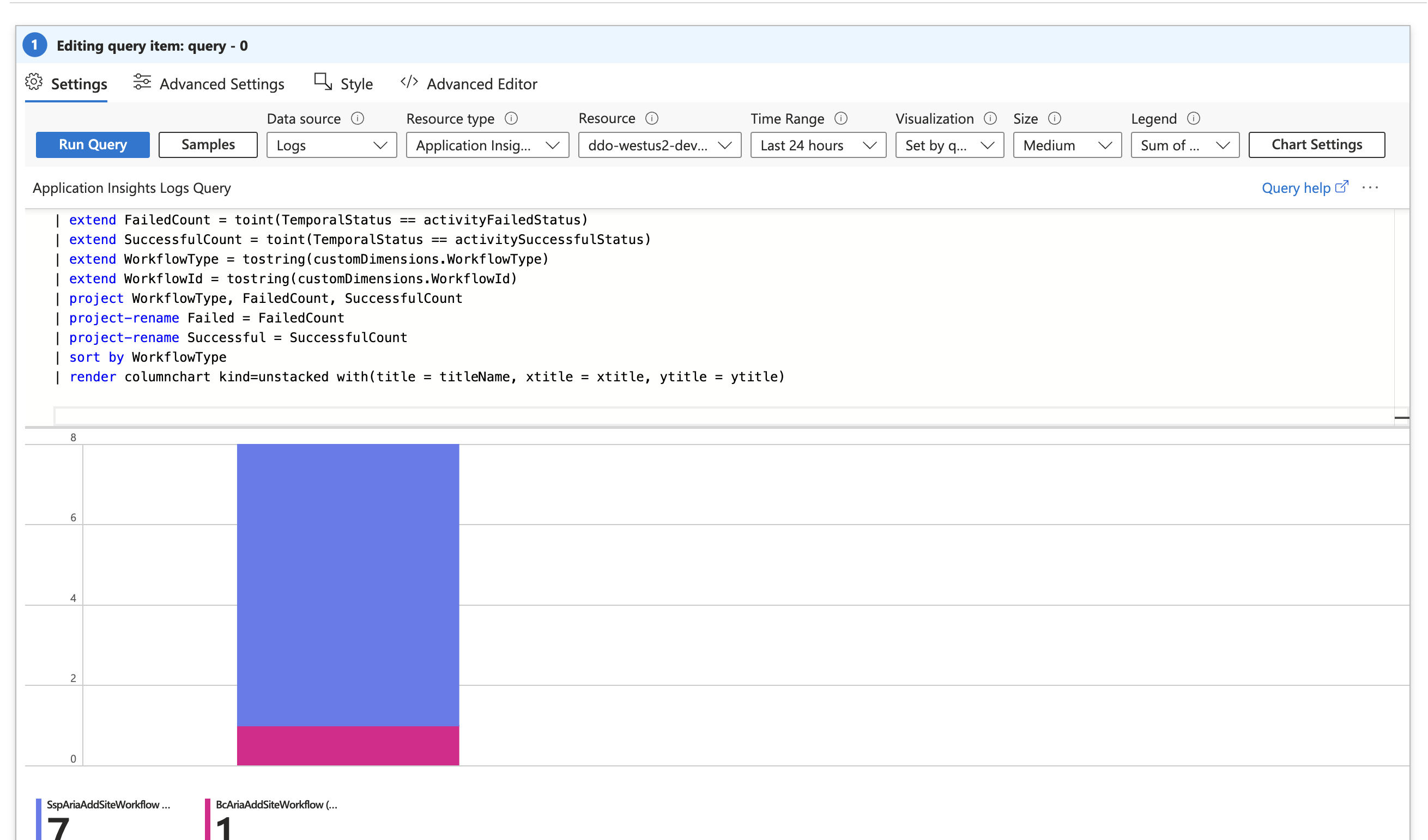Click the Resource type info icon
The image size is (1428, 840).
coord(511,118)
